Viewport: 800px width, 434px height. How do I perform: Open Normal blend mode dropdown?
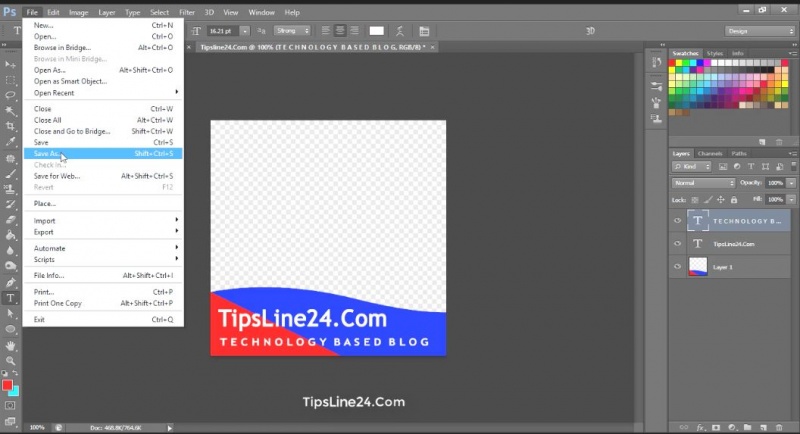pos(703,183)
